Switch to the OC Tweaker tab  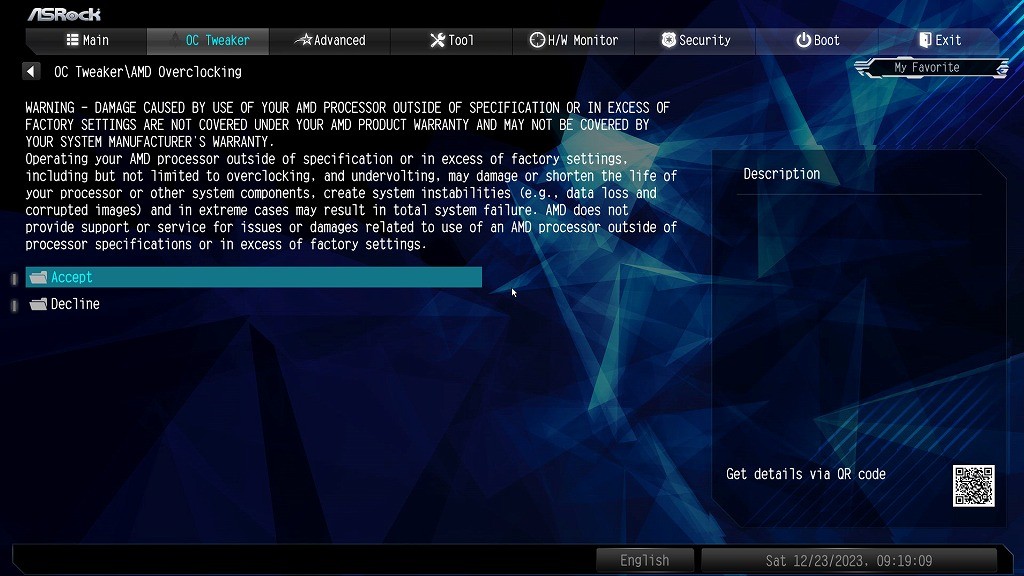click(208, 40)
